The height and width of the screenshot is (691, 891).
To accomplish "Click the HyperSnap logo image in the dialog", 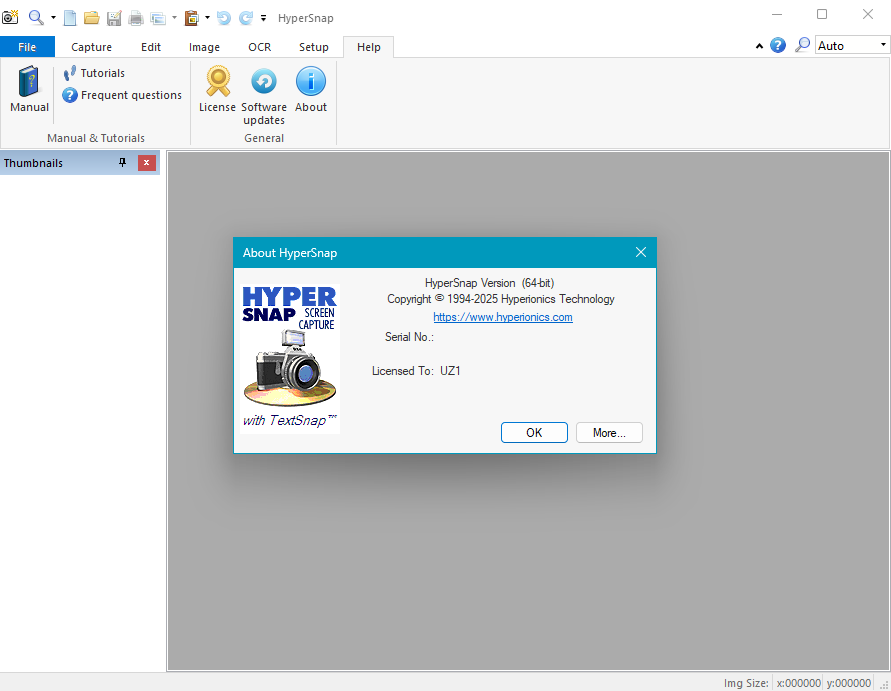I will [x=290, y=359].
